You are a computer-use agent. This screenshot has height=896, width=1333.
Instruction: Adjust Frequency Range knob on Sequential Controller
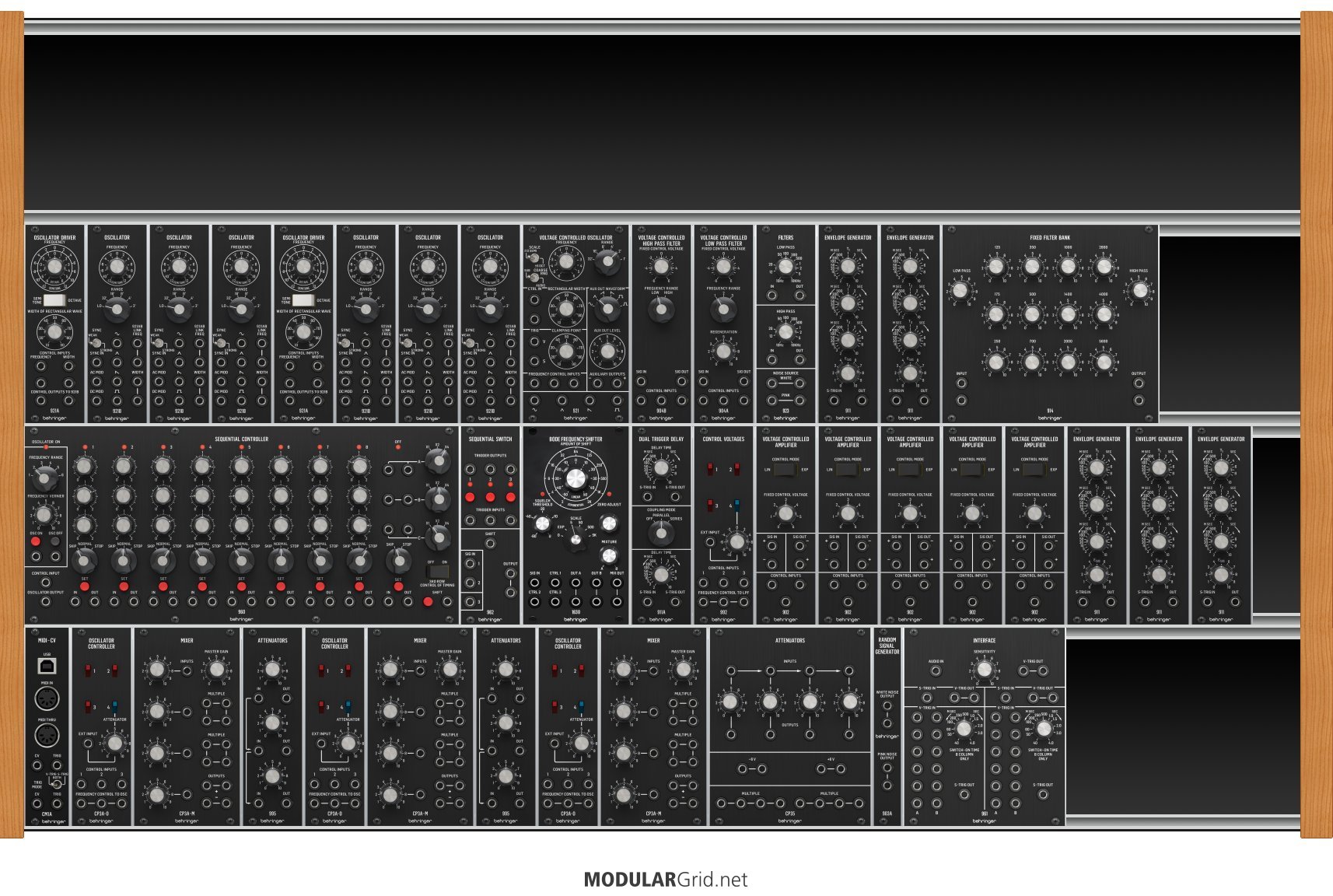click(45, 478)
